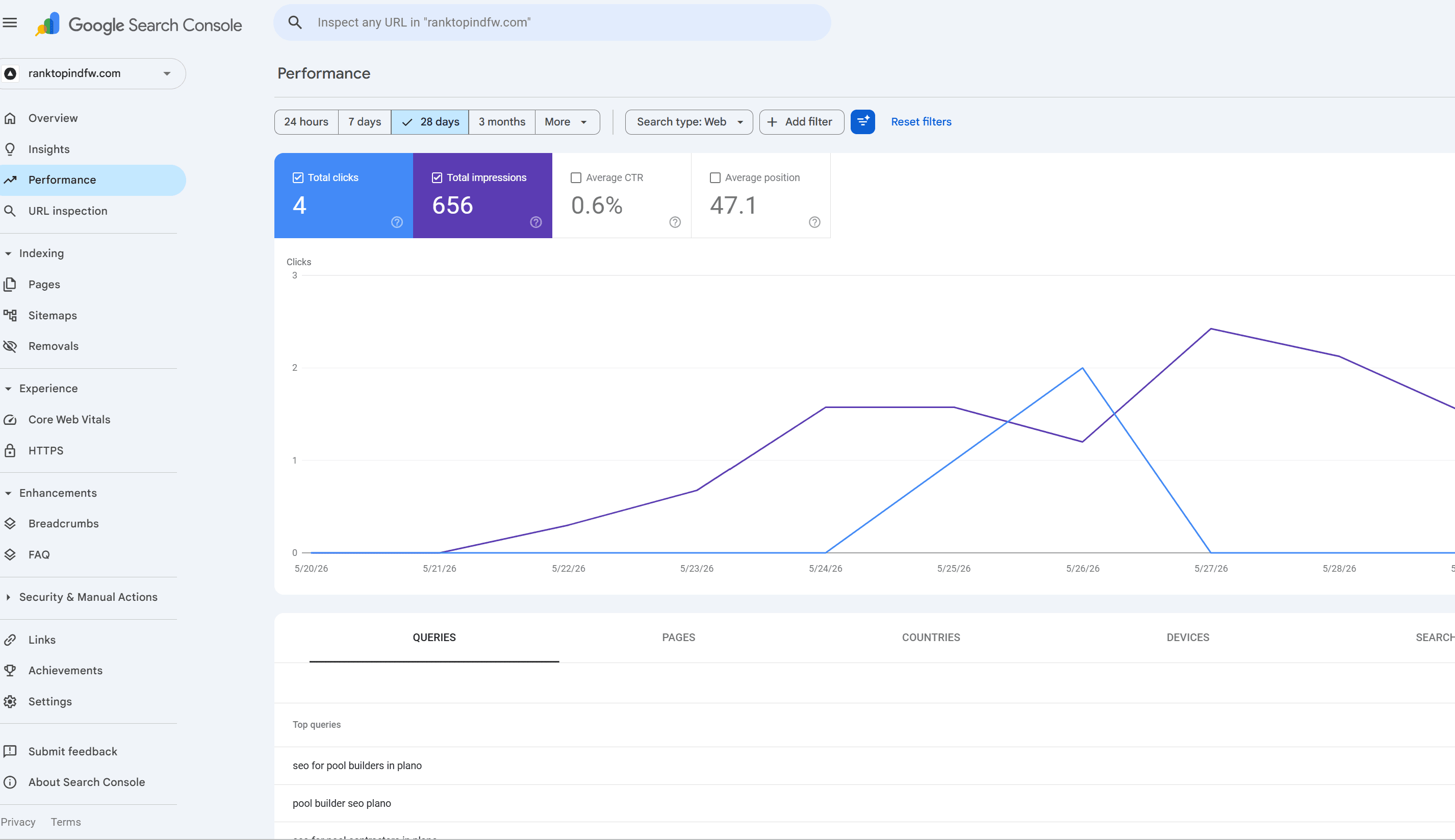Viewport: 1455px width, 840px height.
Task: Click query 'pool builder seo plano'
Action: pyautogui.click(x=341, y=803)
